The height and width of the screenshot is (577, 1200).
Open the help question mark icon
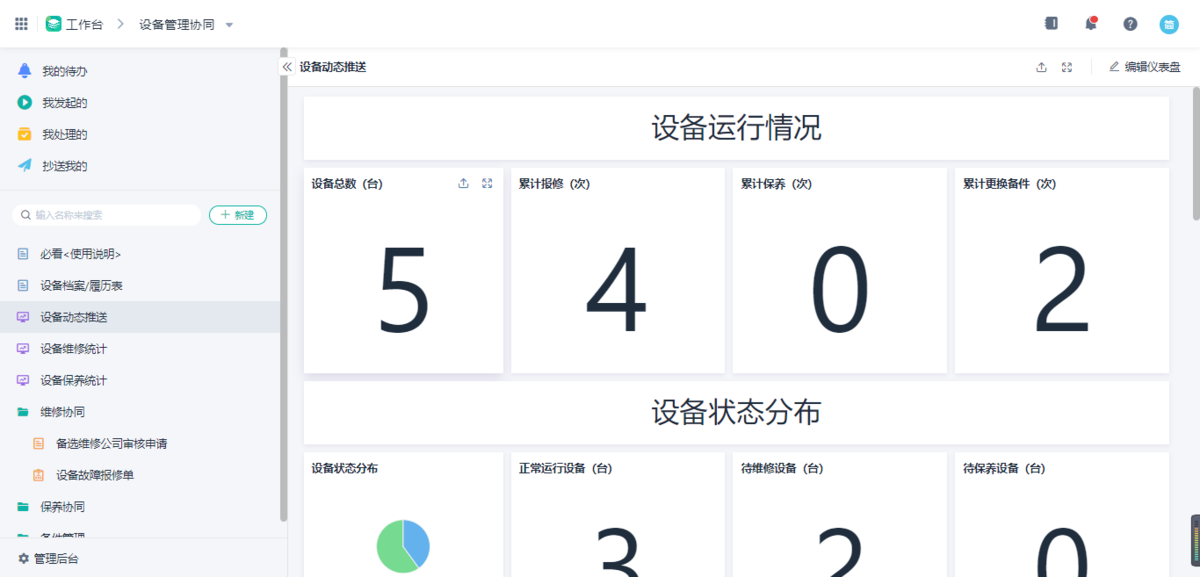click(1130, 24)
